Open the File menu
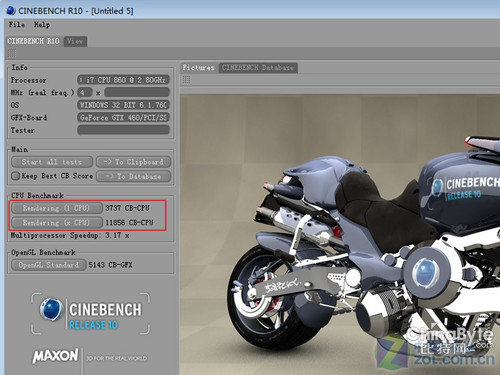Screen dimensions: 500x375 pos(17,25)
